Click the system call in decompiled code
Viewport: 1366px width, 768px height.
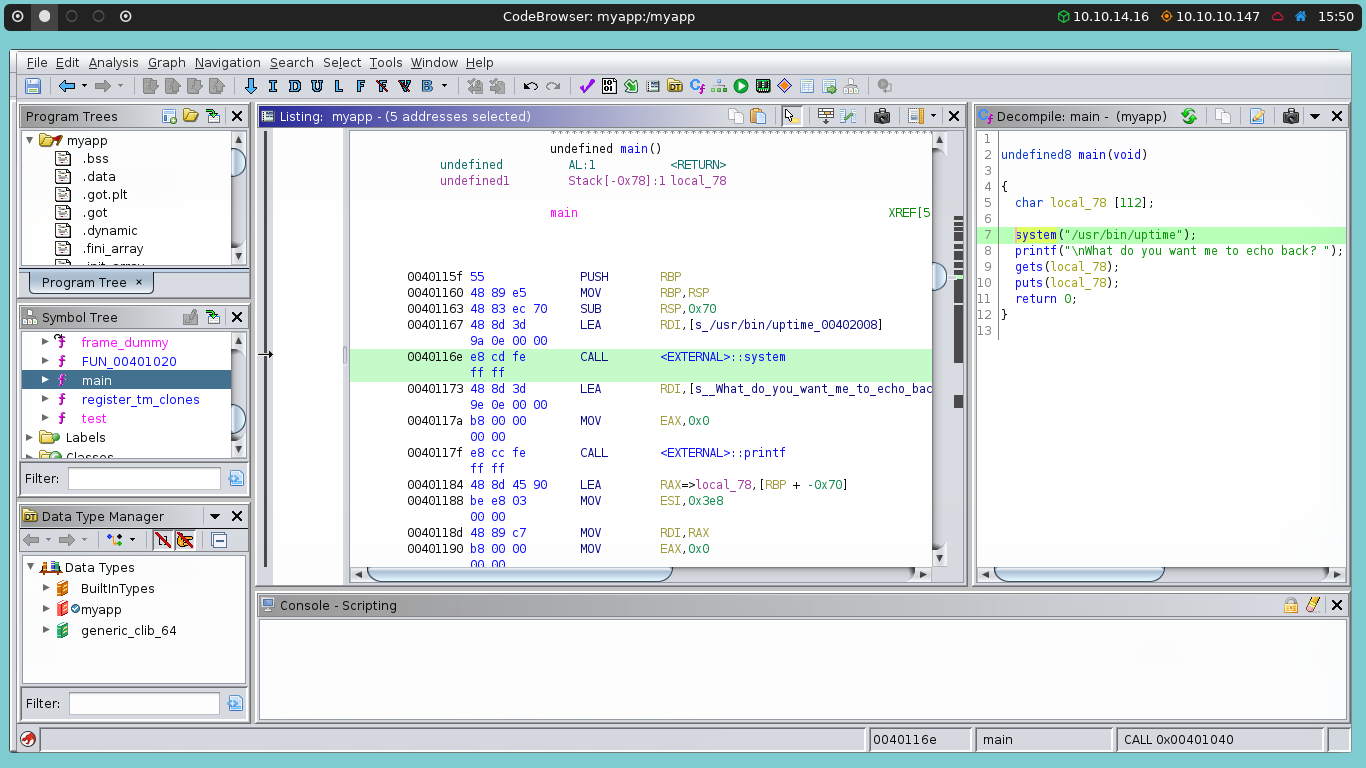1035,235
